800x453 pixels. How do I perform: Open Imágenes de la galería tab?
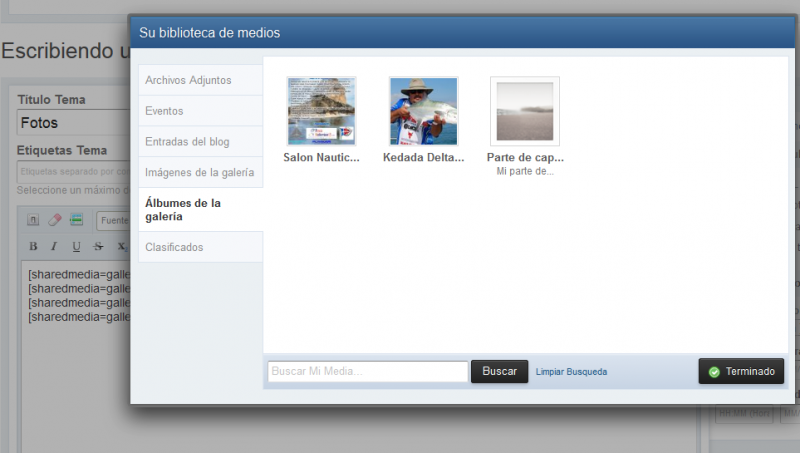click(x=200, y=173)
